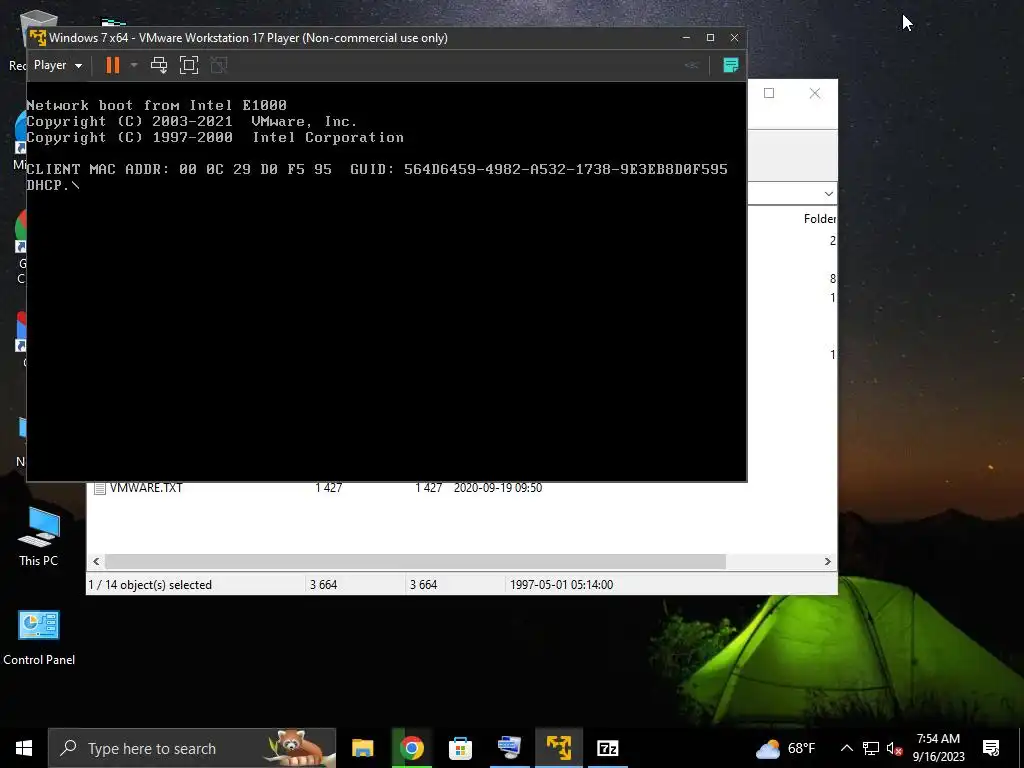This screenshot has width=1024, height=768.
Task: Pause the virtual machine
Action: click(113, 65)
